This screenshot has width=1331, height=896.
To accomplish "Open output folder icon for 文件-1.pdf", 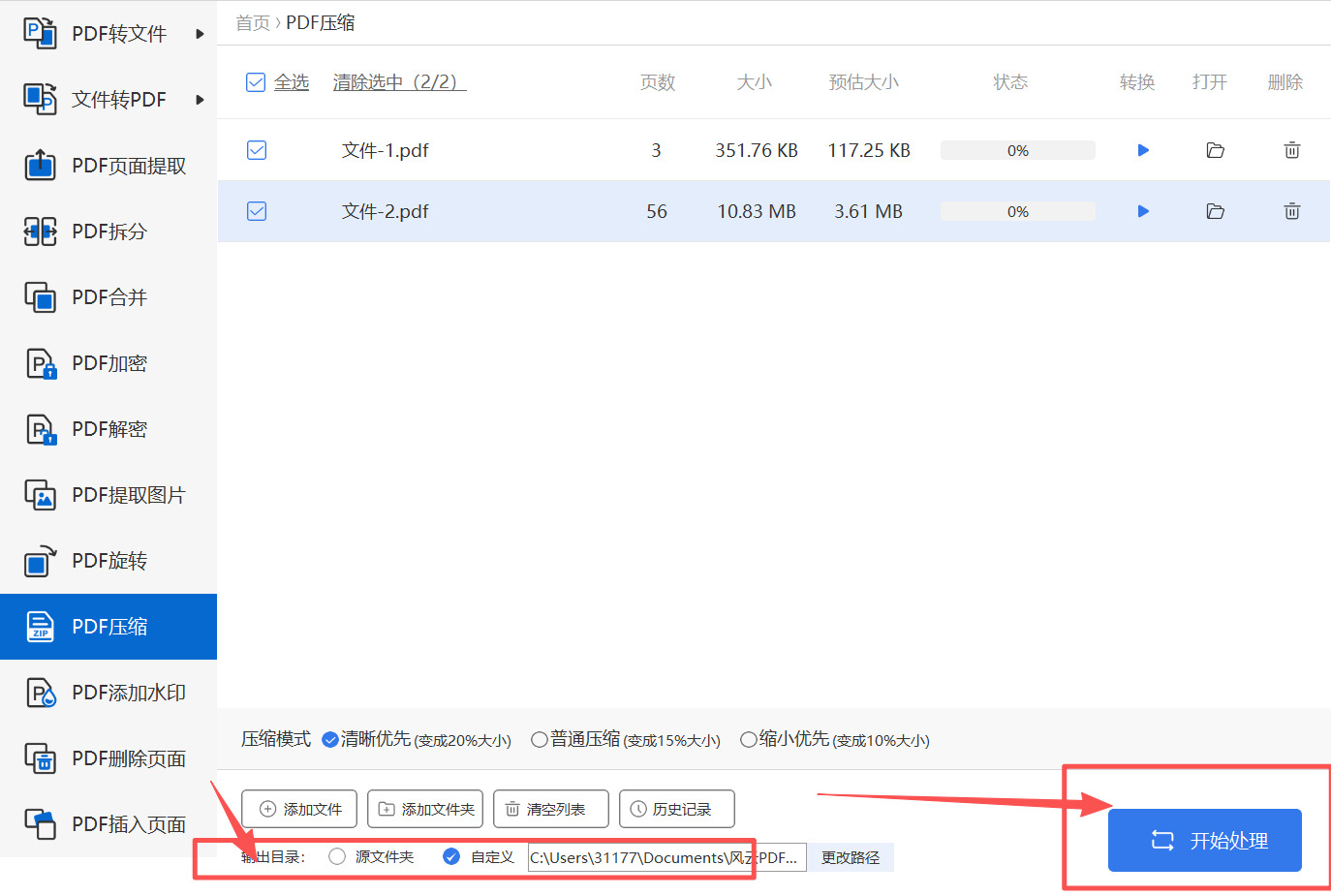I will coord(1216,150).
